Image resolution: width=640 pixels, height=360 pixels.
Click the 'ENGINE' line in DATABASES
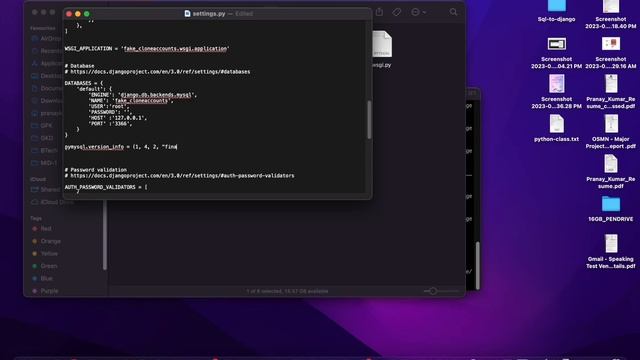(143, 95)
